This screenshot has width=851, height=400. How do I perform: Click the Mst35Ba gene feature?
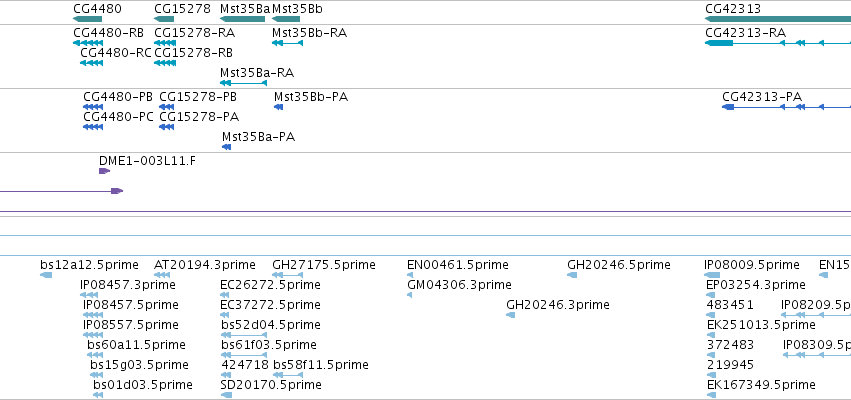243,19
